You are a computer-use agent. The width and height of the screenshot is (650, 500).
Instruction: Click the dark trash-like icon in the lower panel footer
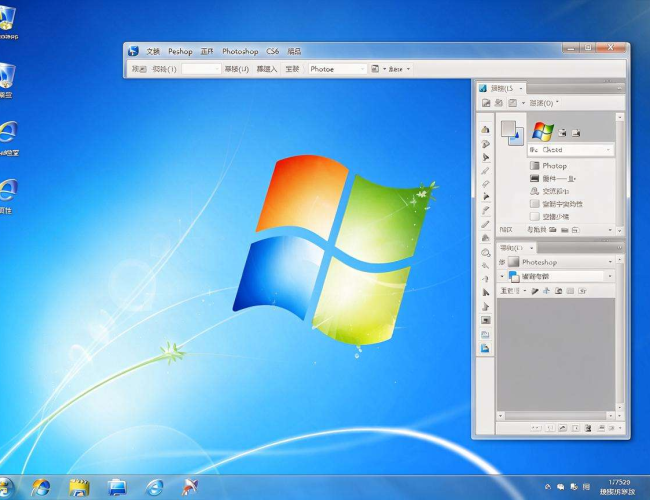point(588,428)
